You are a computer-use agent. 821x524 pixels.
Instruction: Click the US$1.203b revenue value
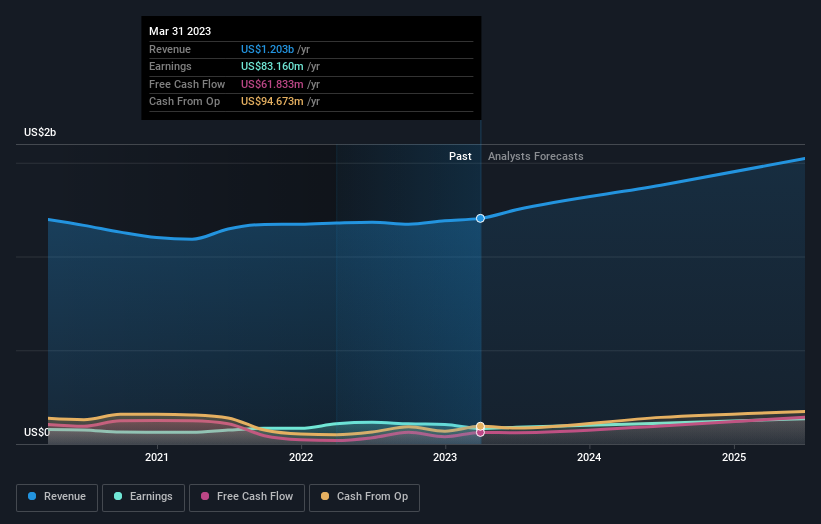(267, 49)
